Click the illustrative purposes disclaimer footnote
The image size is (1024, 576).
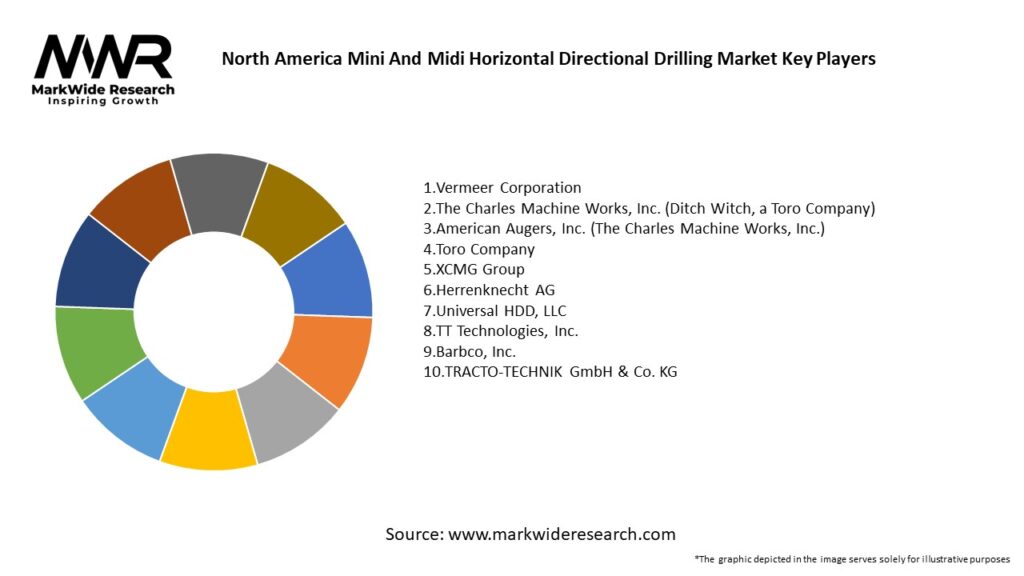click(852, 559)
